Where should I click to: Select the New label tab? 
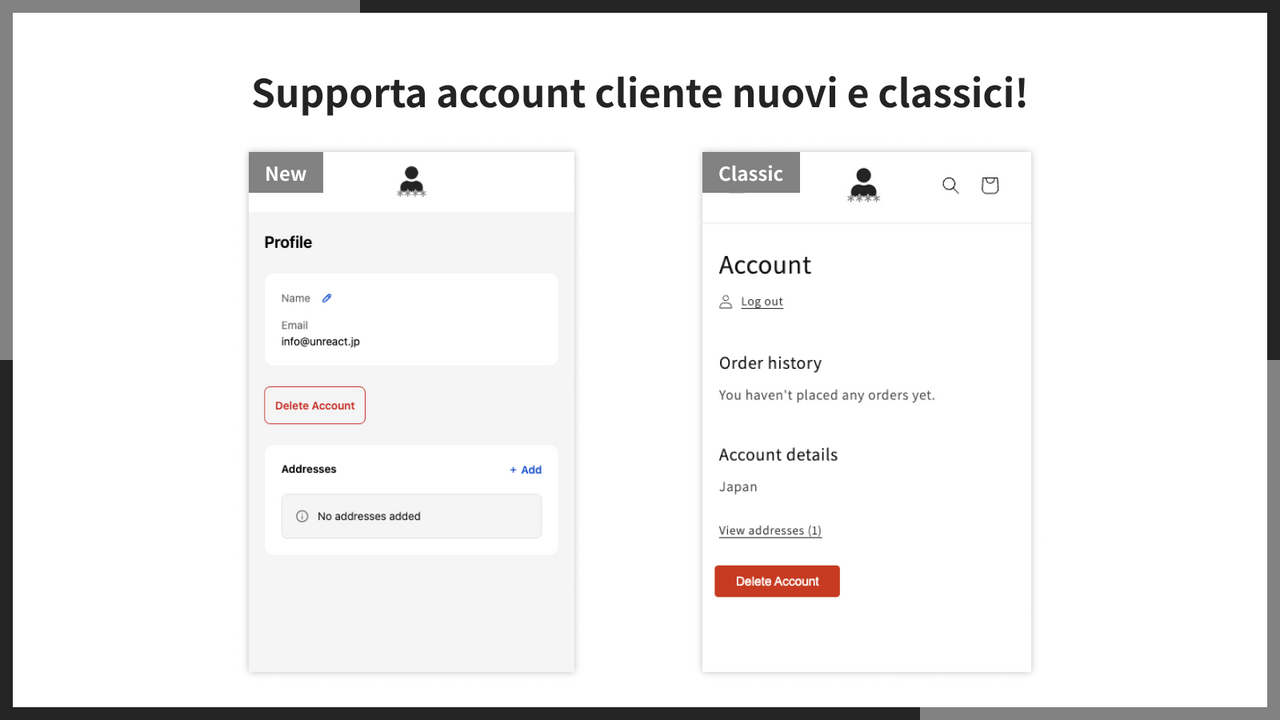pos(286,173)
